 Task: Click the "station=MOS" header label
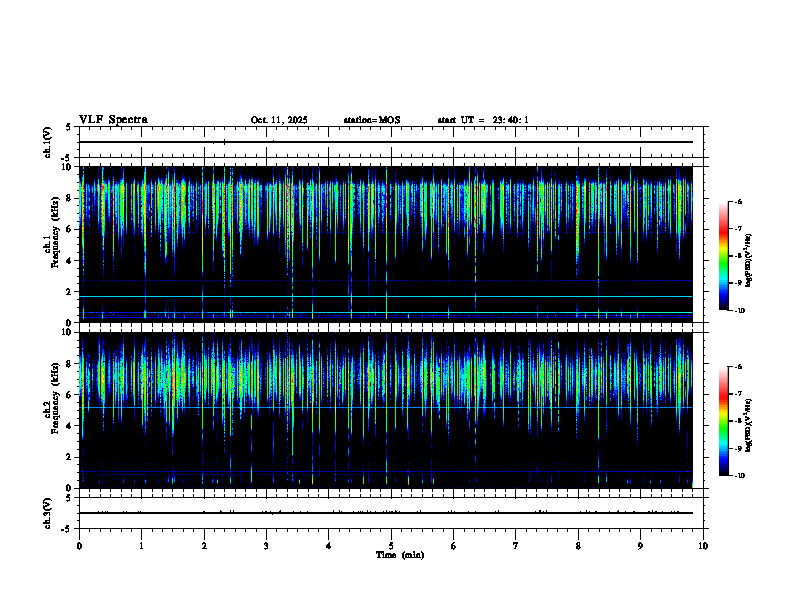pos(372,120)
